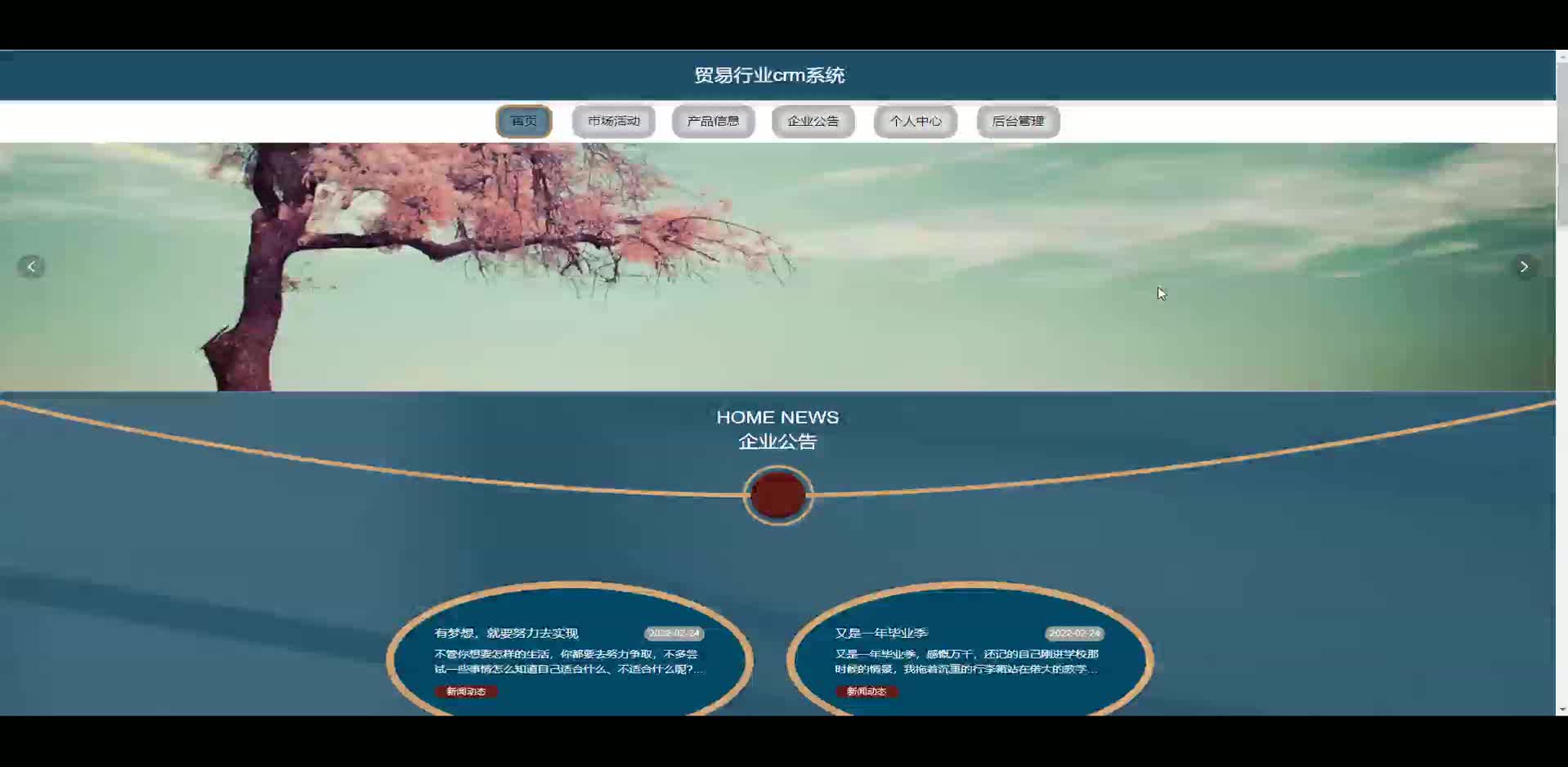Open the 首页 home tab

[524, 121]
